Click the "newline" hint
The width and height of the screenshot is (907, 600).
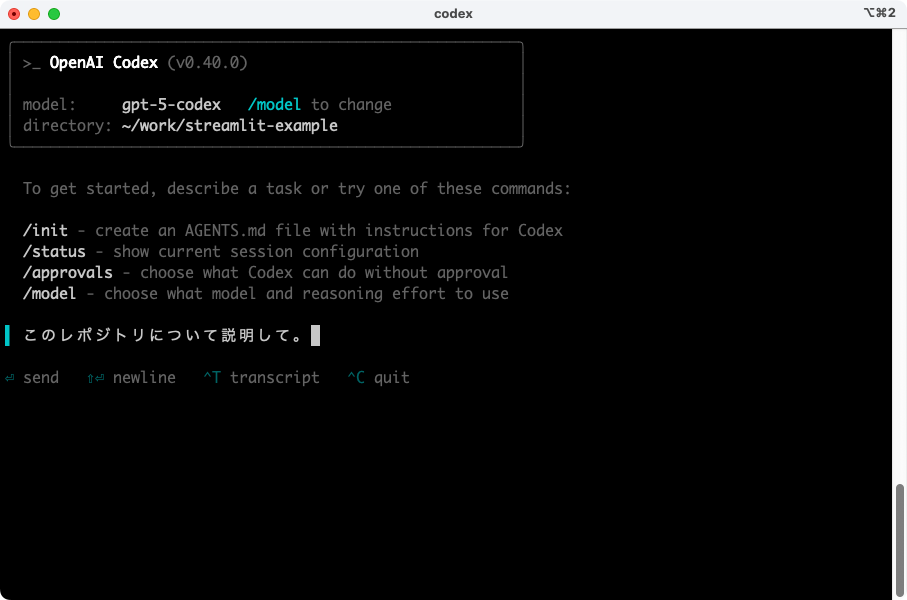pyautogui.click(x=144, y=378)
